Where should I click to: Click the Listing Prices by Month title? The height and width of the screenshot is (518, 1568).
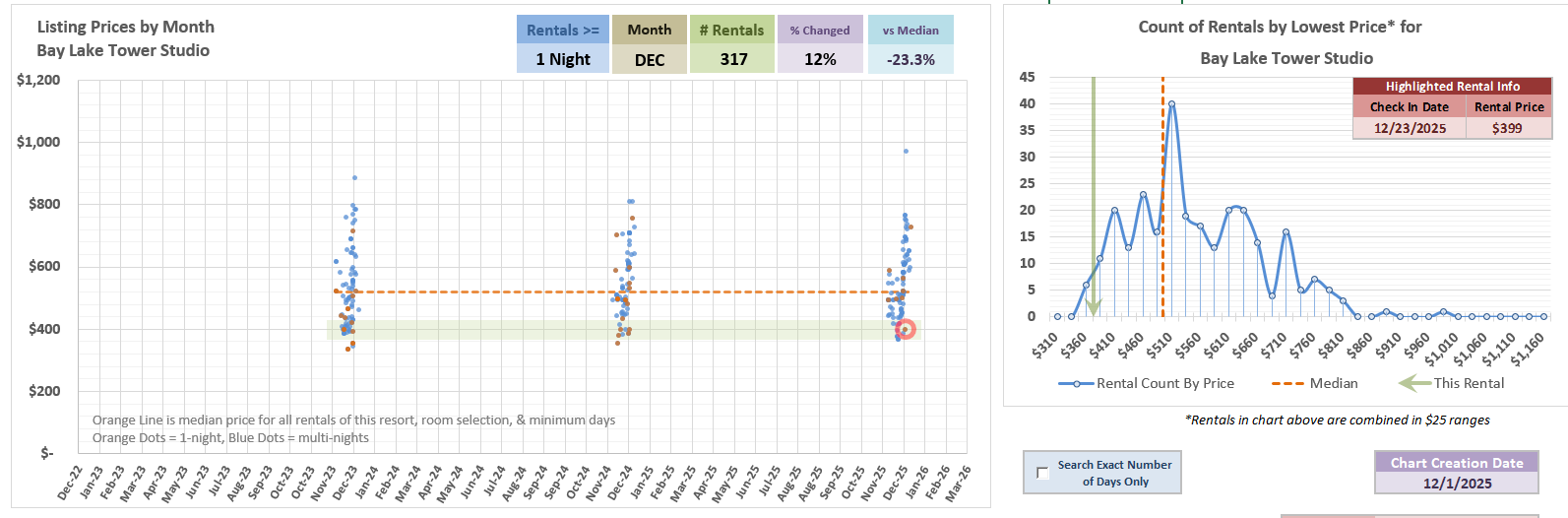(126, 27)
